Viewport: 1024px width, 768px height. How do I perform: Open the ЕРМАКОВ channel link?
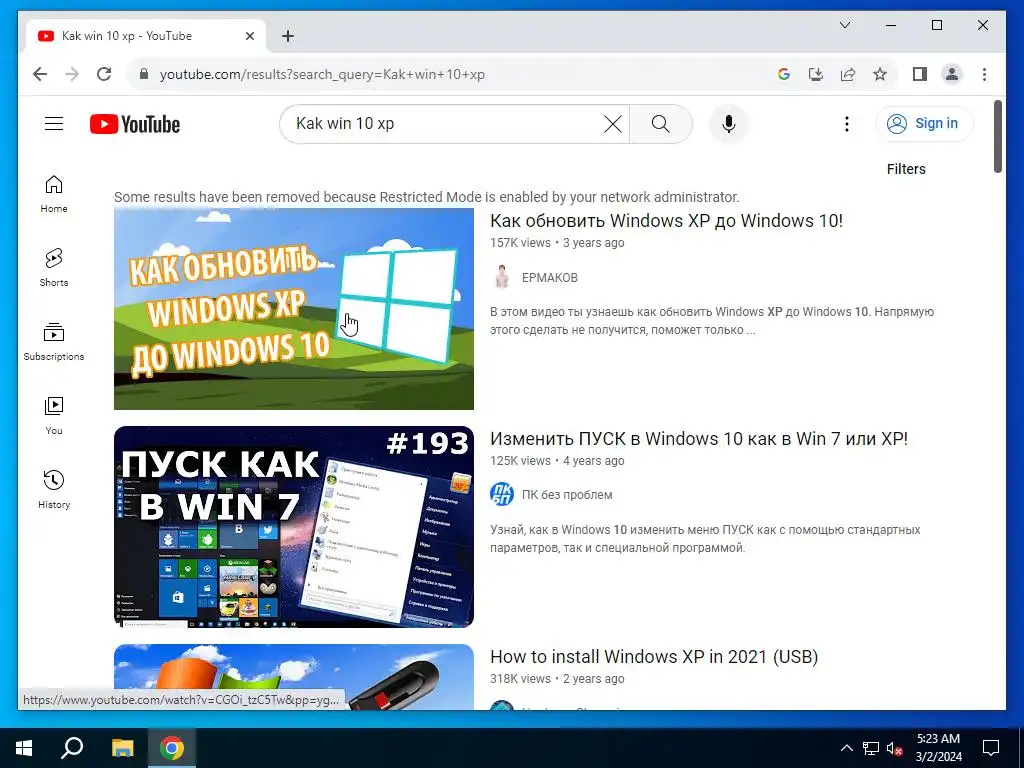549,278
